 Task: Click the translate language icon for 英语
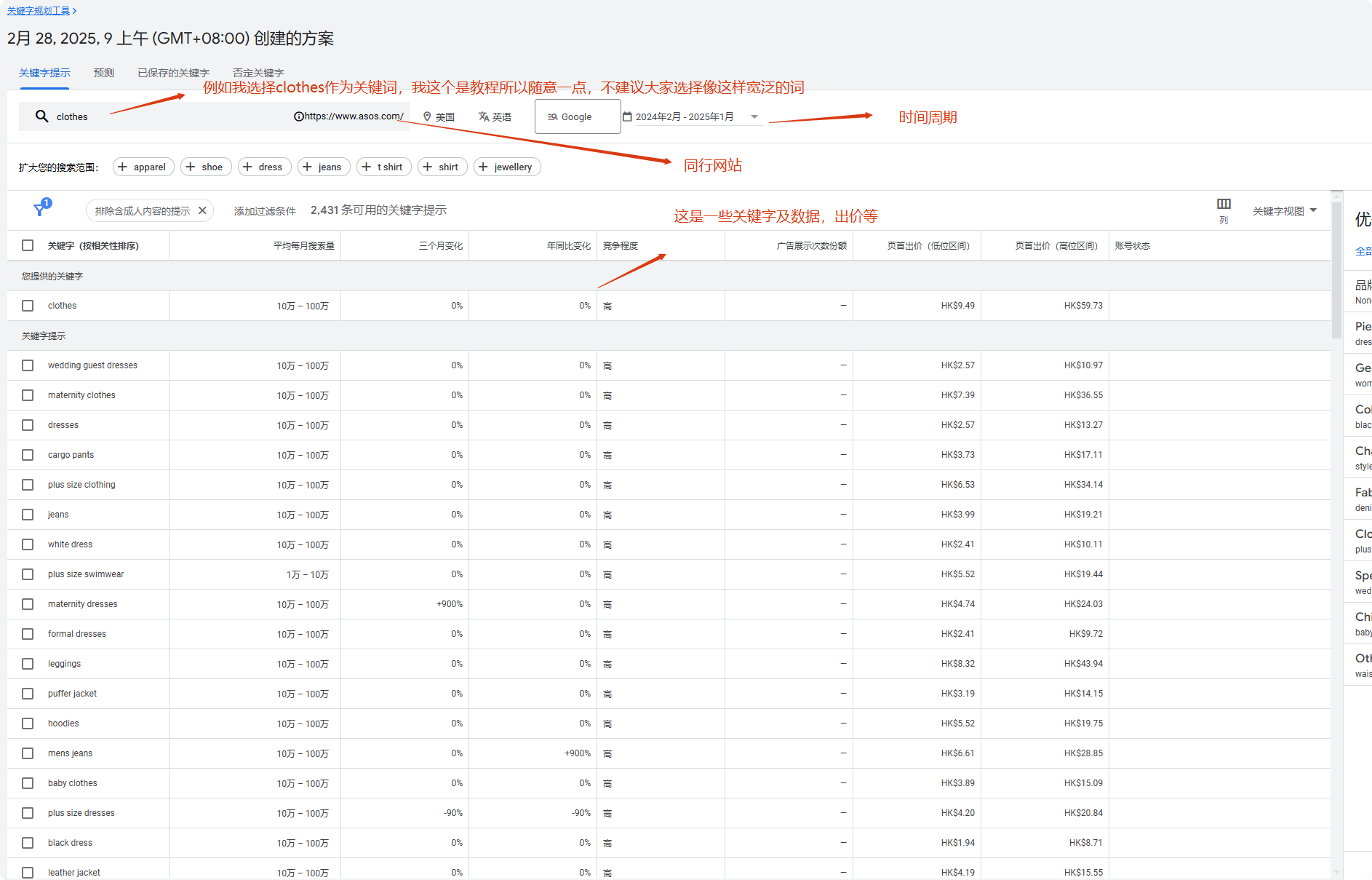(x=484, y=116)
